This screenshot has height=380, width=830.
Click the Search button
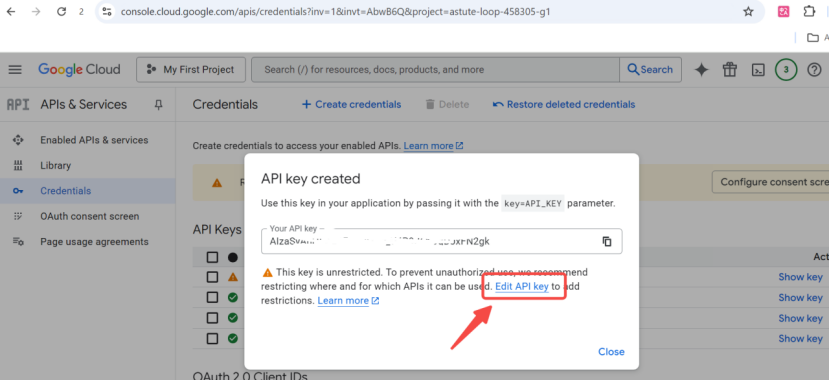coord(650,70)
